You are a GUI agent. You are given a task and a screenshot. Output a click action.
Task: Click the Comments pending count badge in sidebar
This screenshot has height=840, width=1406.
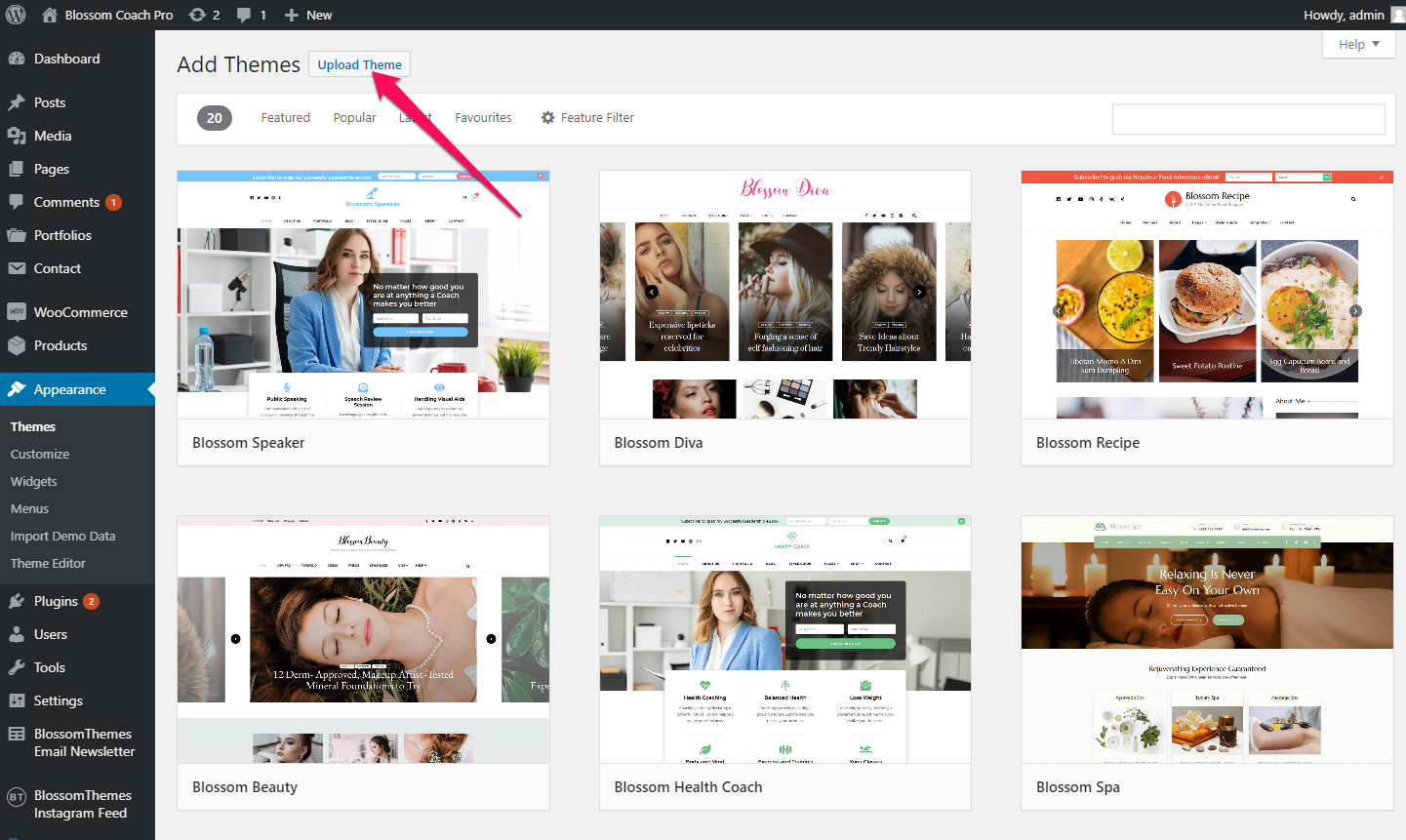tap(113, 202)
